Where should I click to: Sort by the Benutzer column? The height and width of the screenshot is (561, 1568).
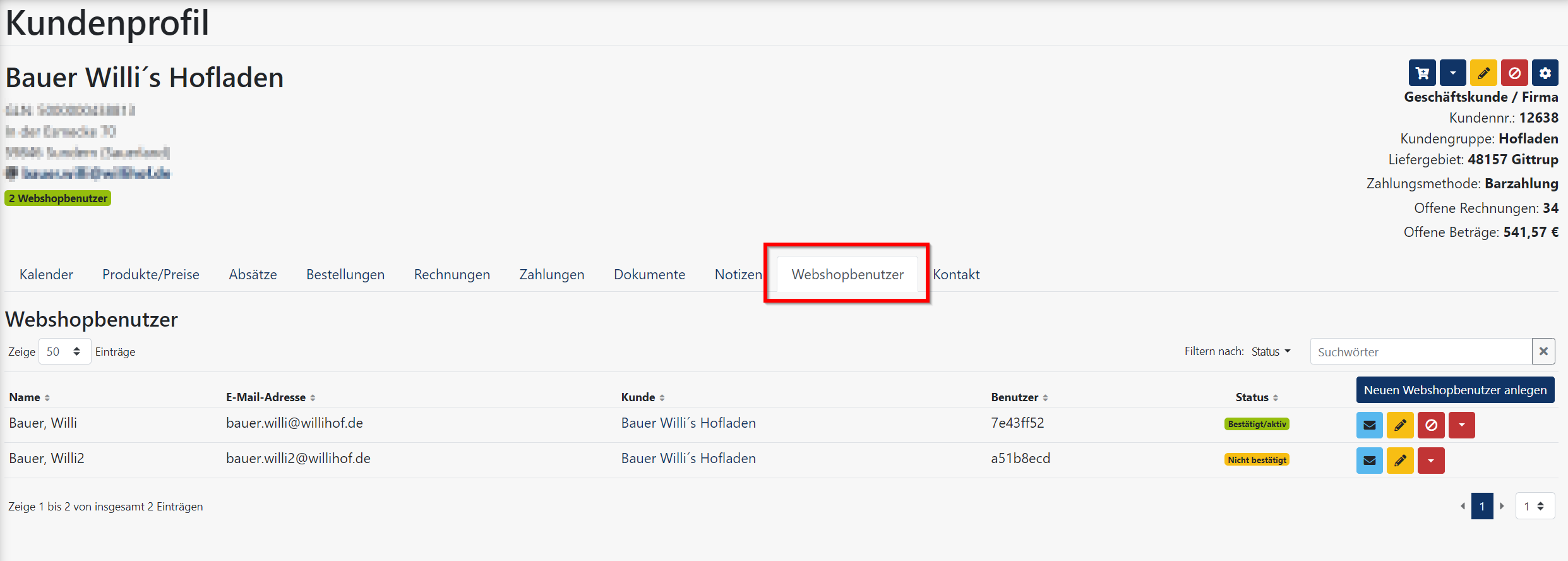[x=1019, y=397]
